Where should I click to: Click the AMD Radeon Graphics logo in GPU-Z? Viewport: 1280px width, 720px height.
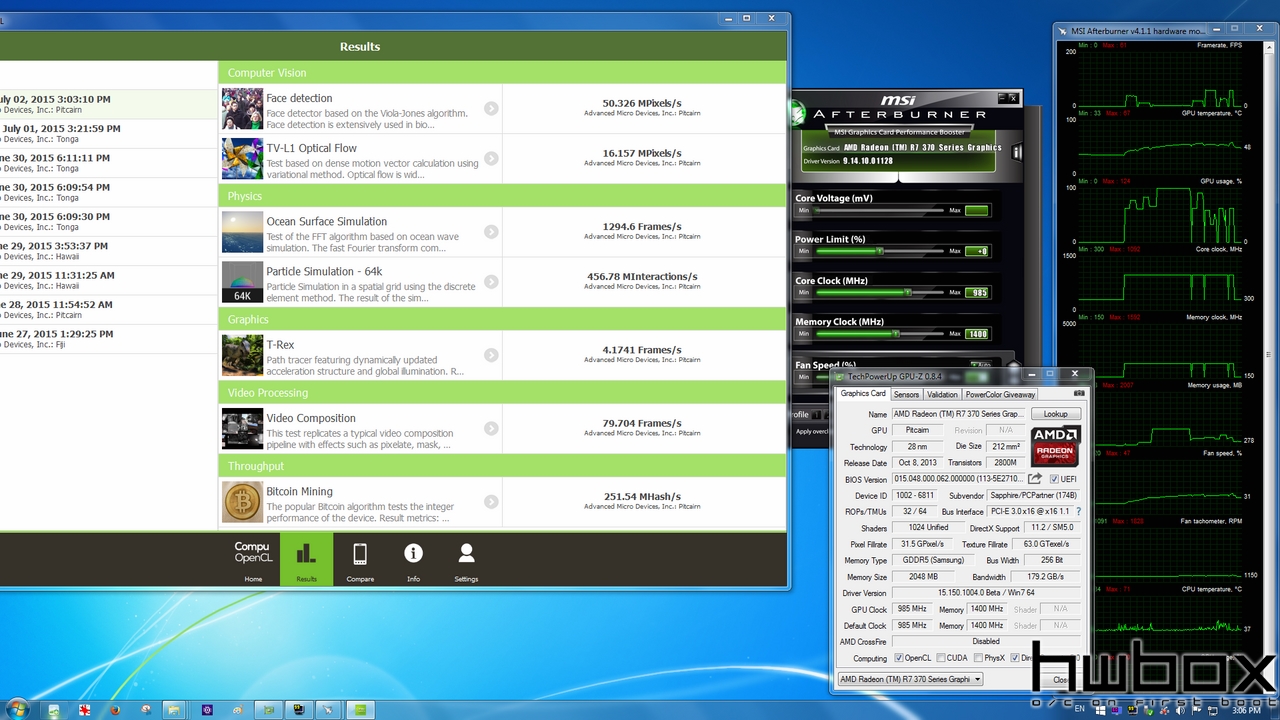(x=1056, y=447)
